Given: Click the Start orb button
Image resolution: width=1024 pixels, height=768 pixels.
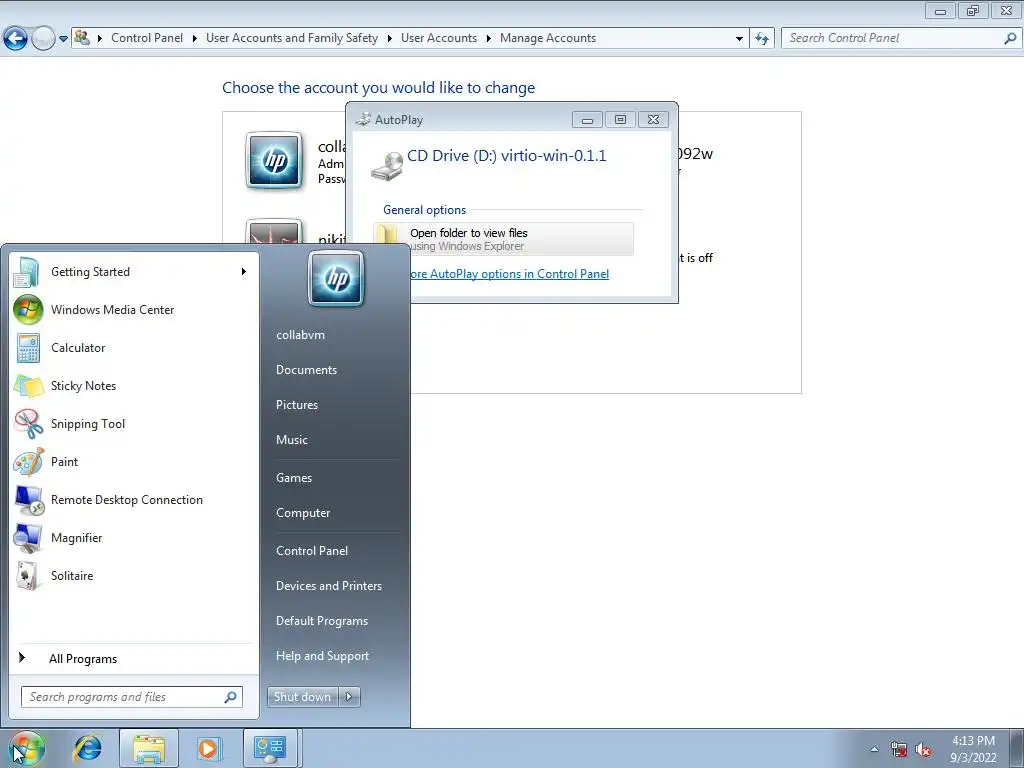Looking at the screenshot, I should click(26, 749).
